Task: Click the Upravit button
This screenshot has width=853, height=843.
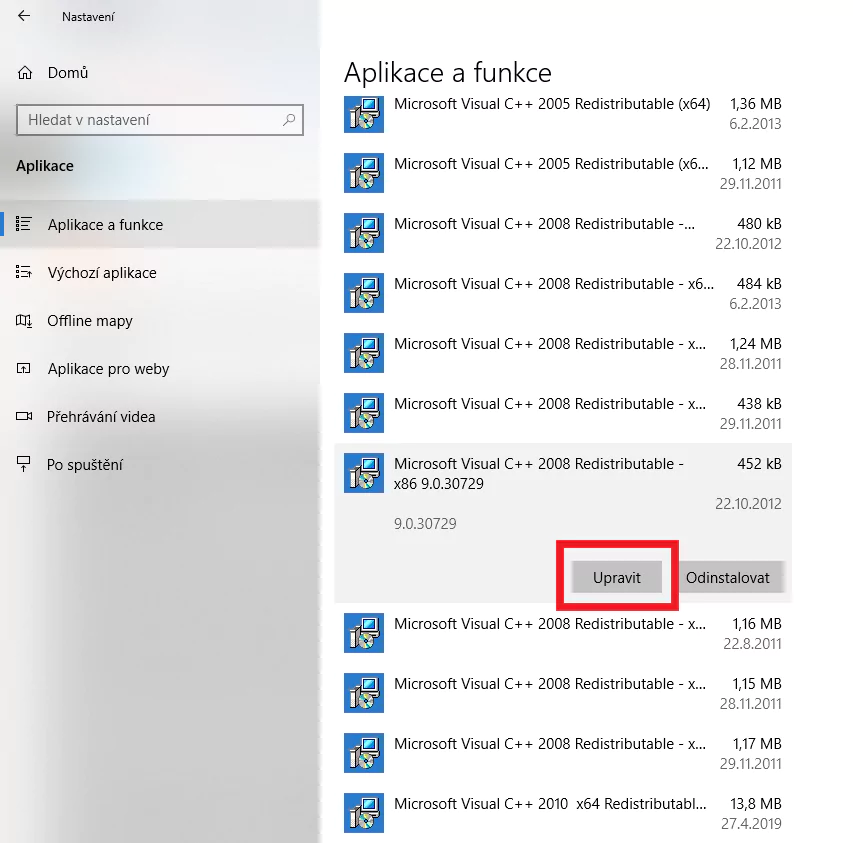Action: (617, 577)
